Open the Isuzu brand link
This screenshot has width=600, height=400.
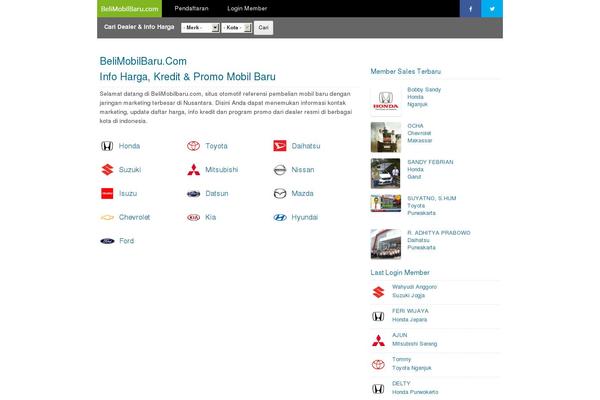point(128,193)
